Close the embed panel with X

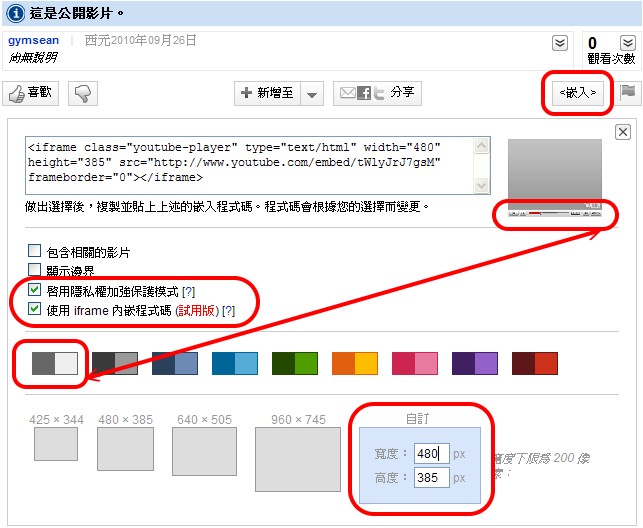[622, 132]
